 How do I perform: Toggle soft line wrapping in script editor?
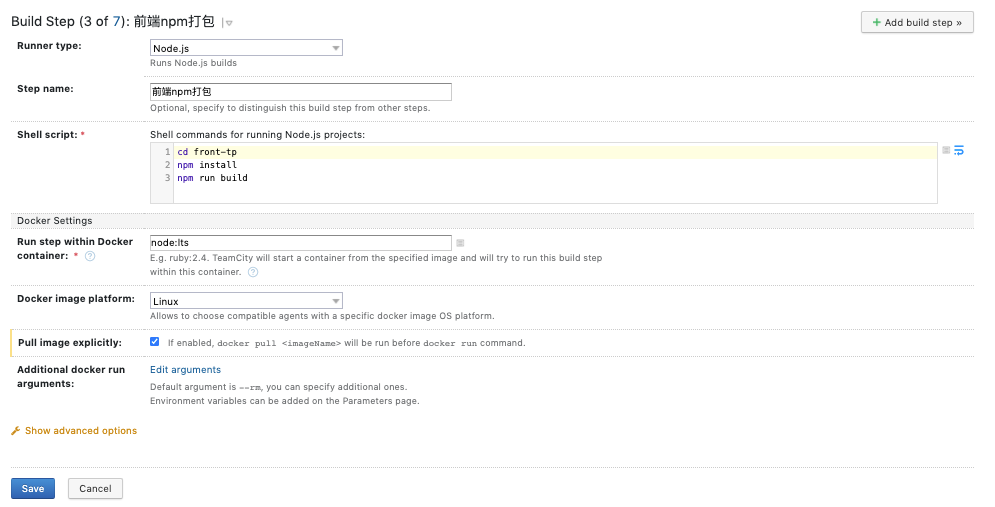coord(959,150)
